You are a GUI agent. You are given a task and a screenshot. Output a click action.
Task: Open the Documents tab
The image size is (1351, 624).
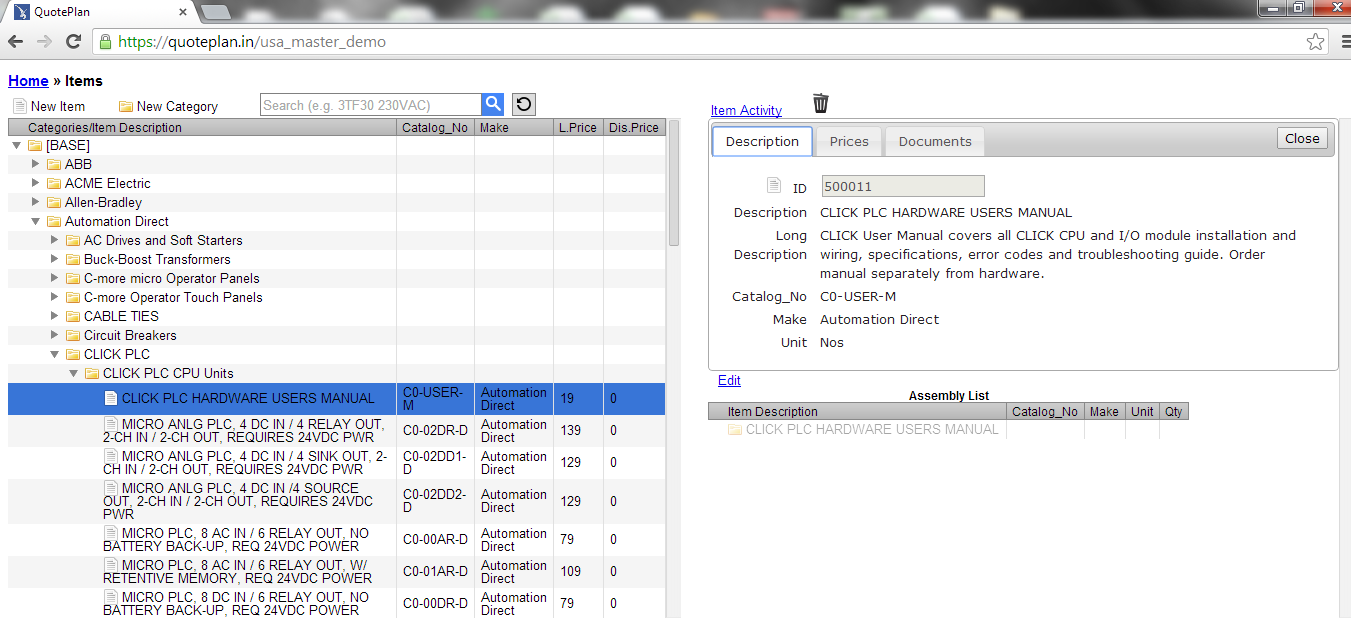(935, 141)
